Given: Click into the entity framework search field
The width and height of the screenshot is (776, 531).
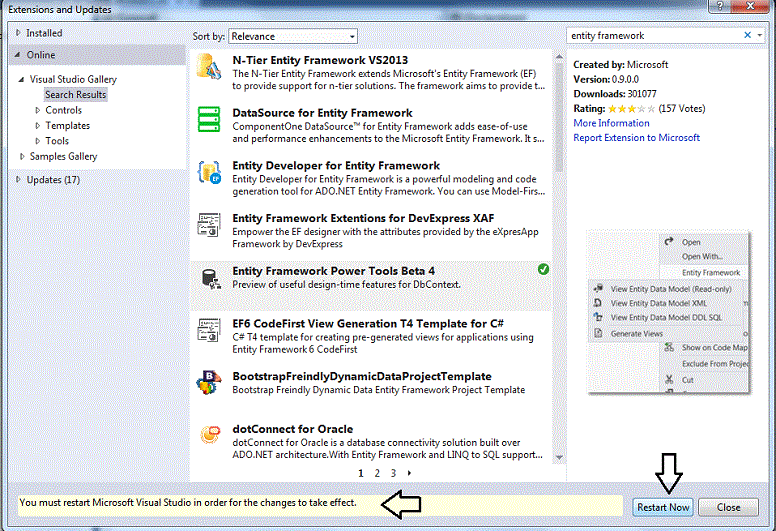Looking at the screenshot, I should click(x=654, y=36).
